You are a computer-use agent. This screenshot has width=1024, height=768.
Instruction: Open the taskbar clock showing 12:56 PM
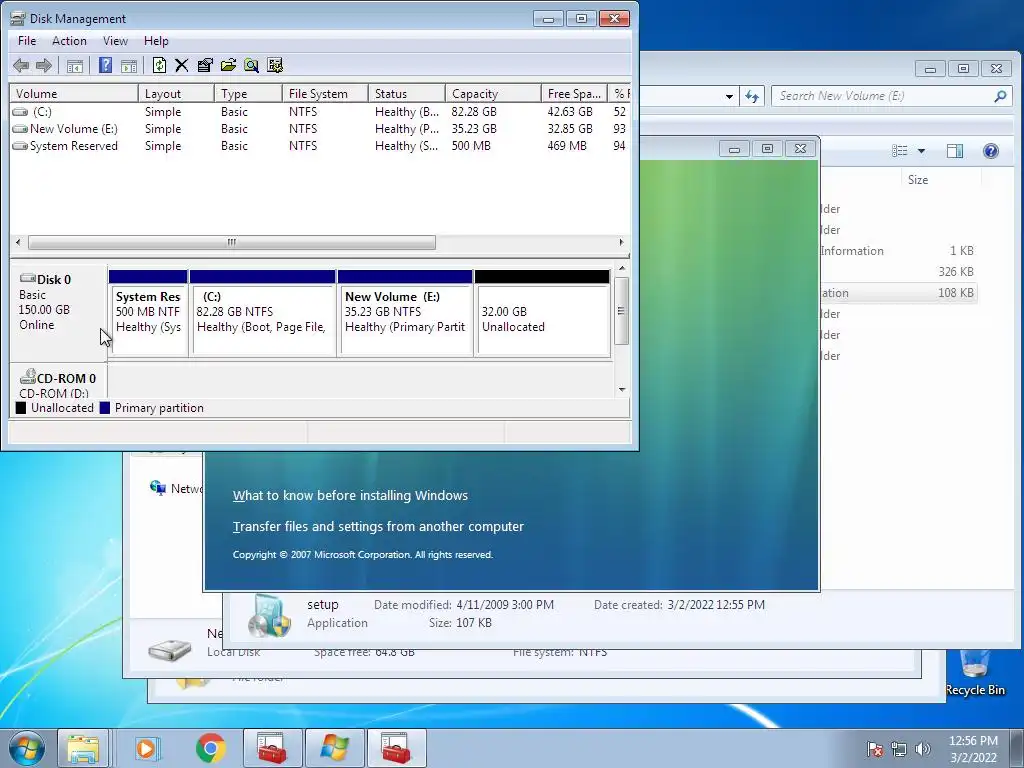click(973, 749)
